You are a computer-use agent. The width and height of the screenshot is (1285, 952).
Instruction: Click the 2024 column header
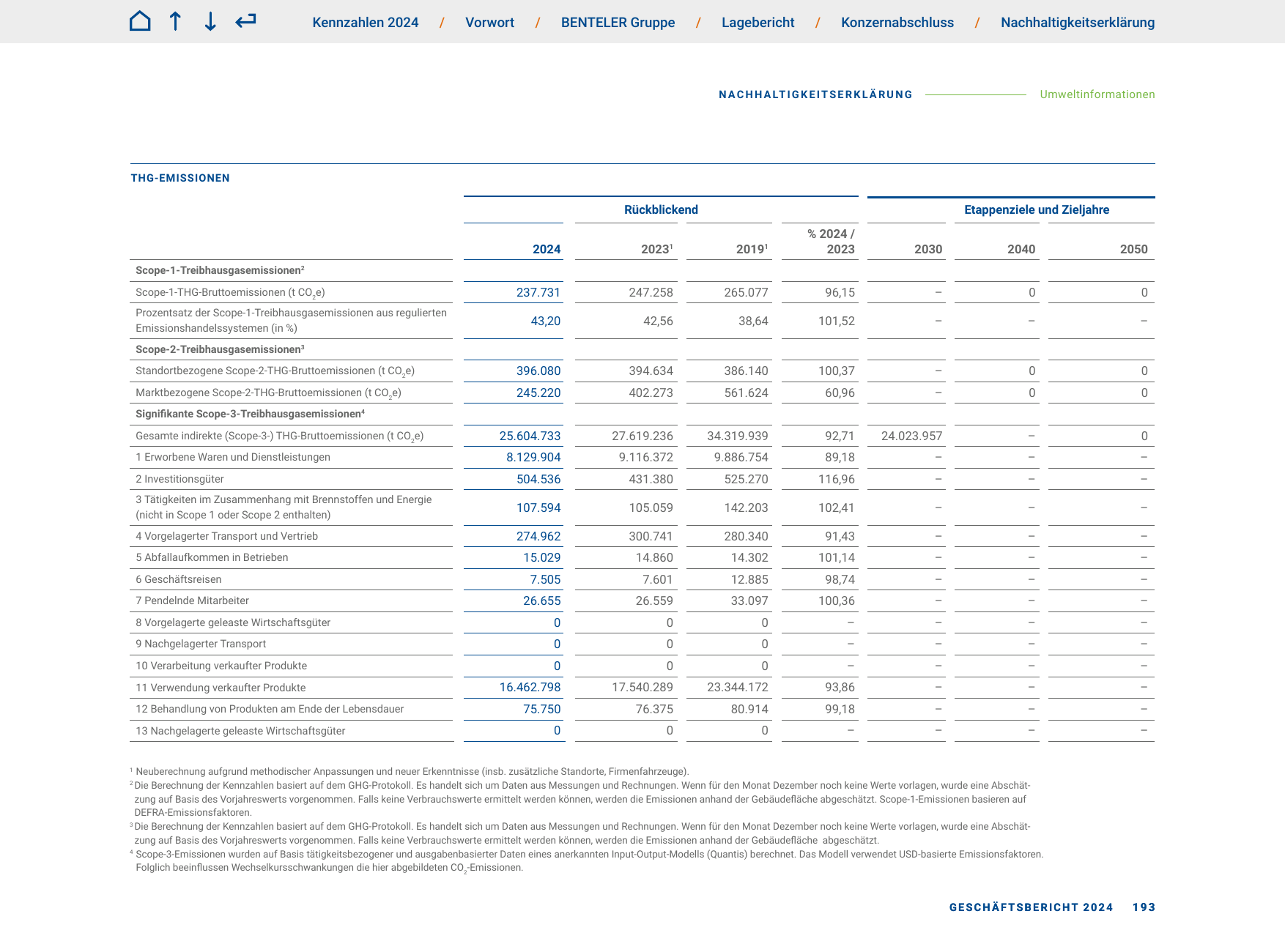click(x=547, y=249)
